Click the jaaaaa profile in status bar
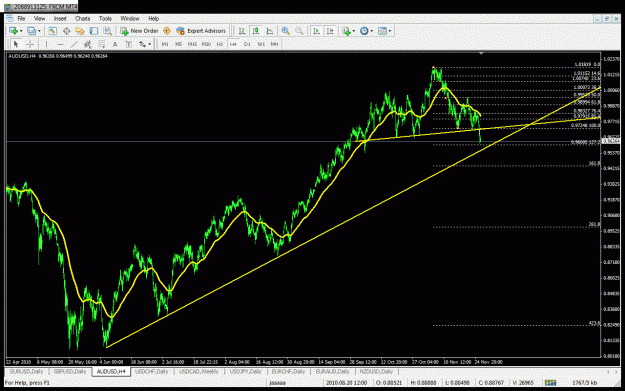 277,383
